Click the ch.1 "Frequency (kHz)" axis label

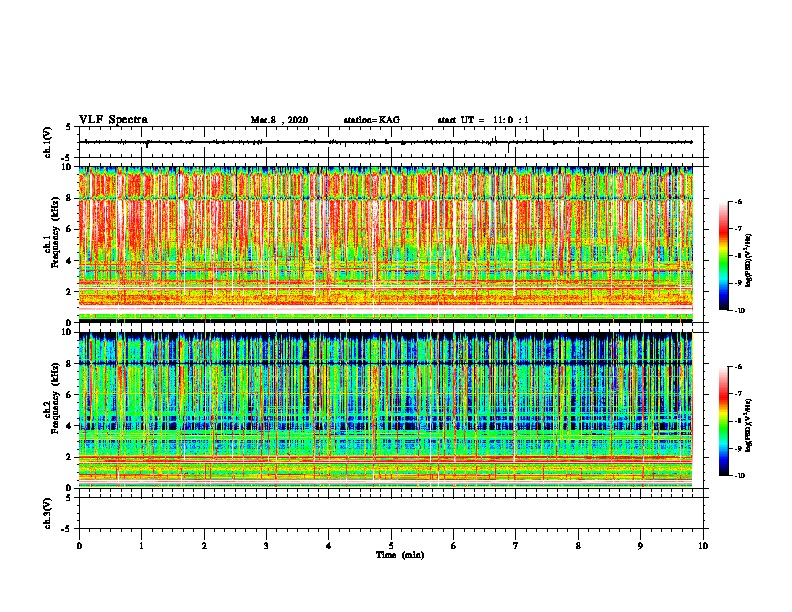pyautogui.click(x=55, y=233)
